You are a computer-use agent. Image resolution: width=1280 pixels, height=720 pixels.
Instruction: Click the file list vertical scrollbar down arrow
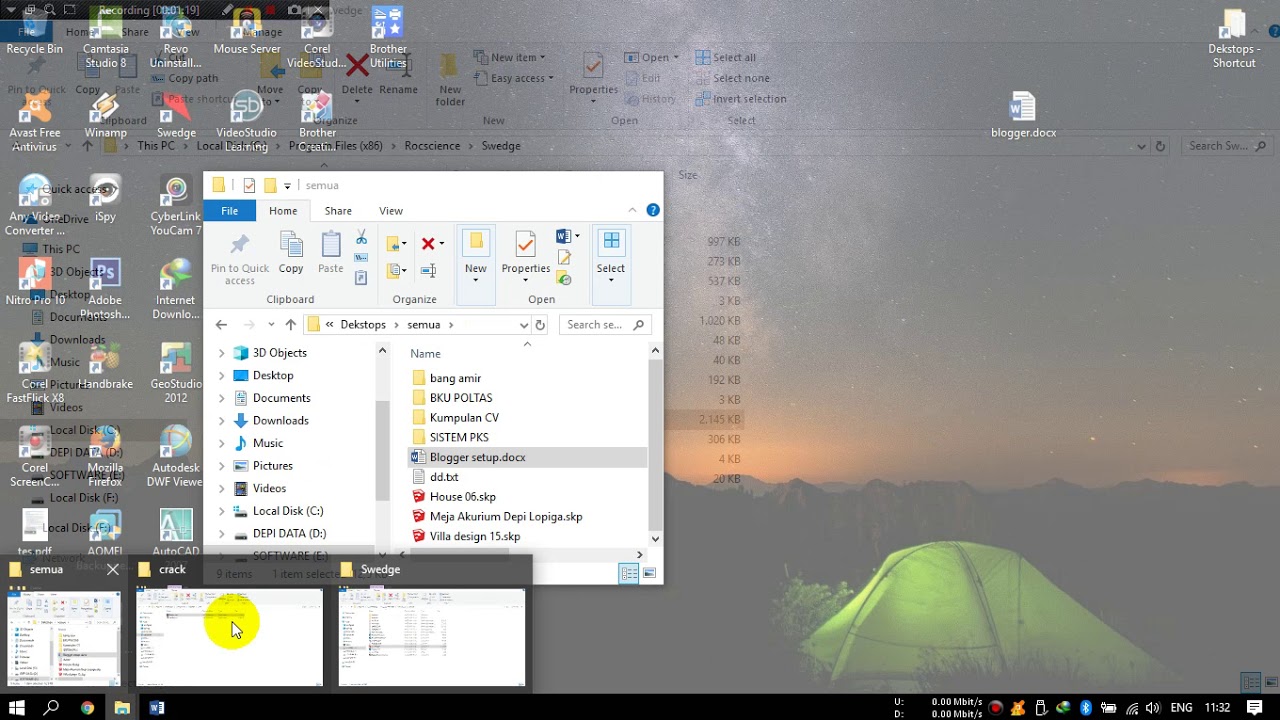(655, 539)
